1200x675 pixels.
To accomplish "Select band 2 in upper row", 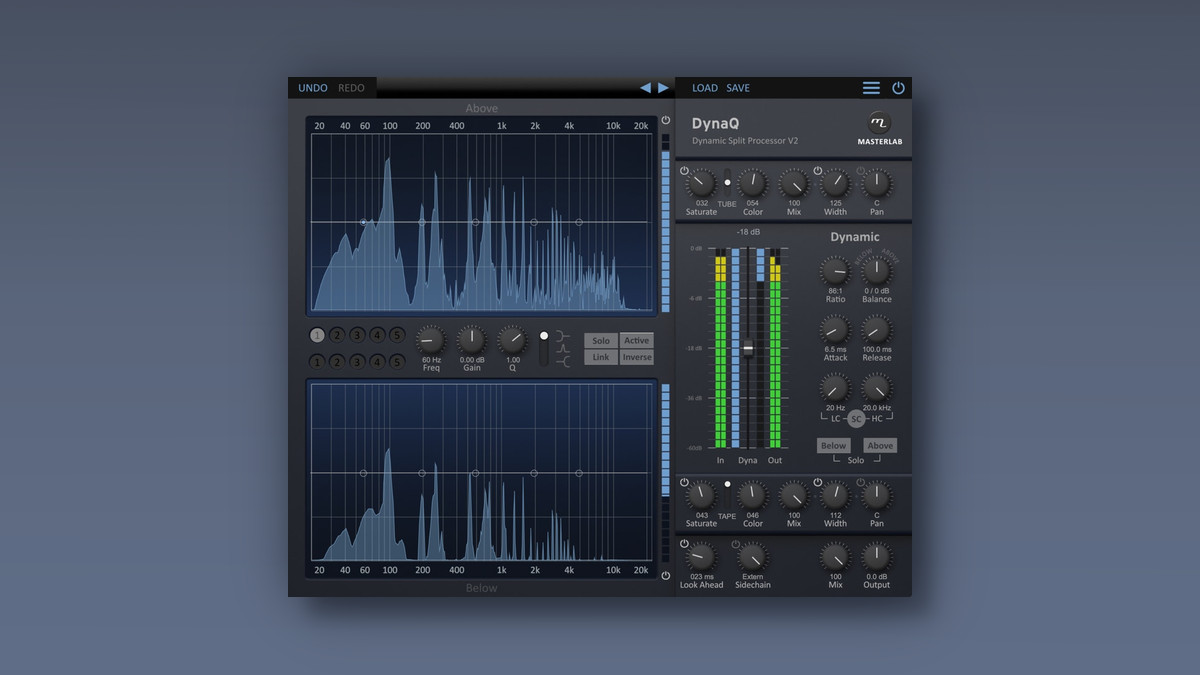I will point(337,335).
